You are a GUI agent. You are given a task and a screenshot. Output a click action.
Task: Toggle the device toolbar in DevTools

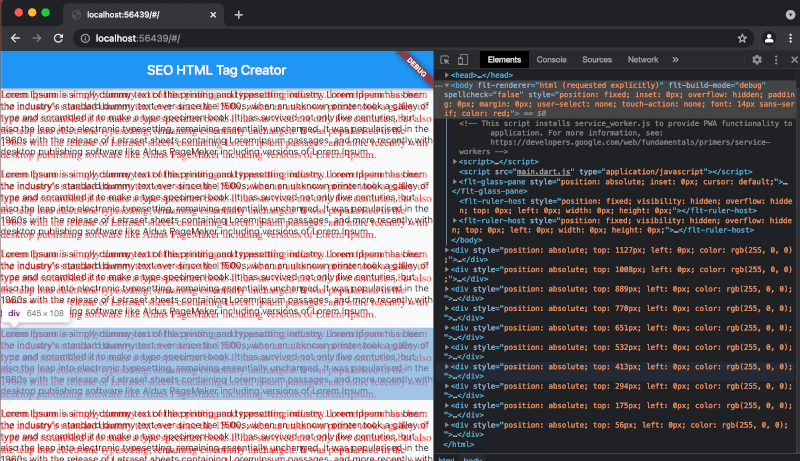click(463, 60)
